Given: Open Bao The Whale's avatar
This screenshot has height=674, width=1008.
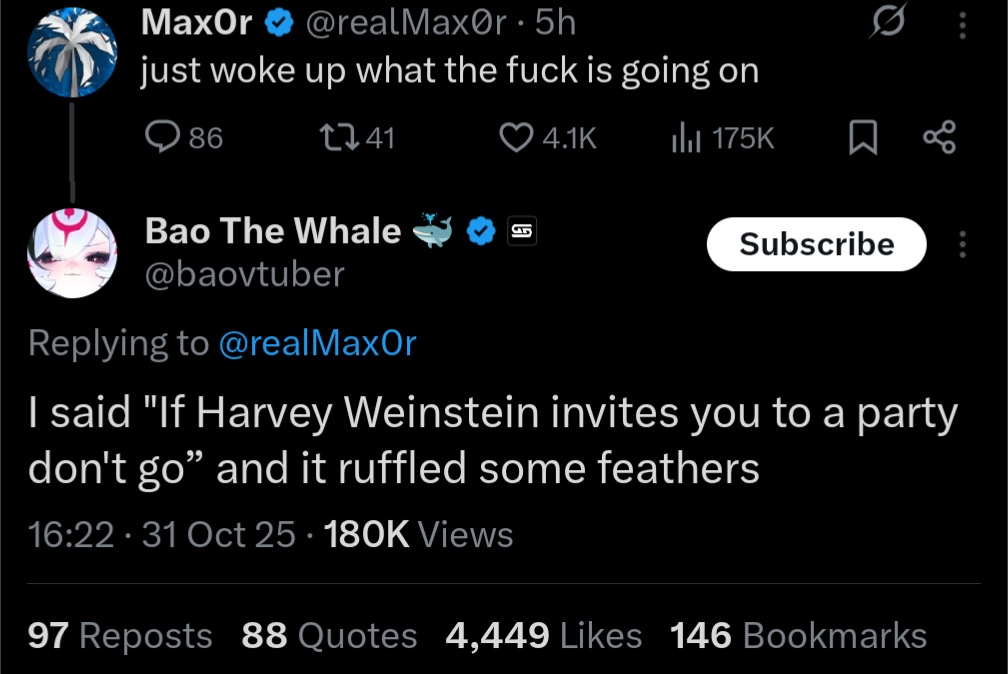Looking at the screenshot, I should (71, 251).
